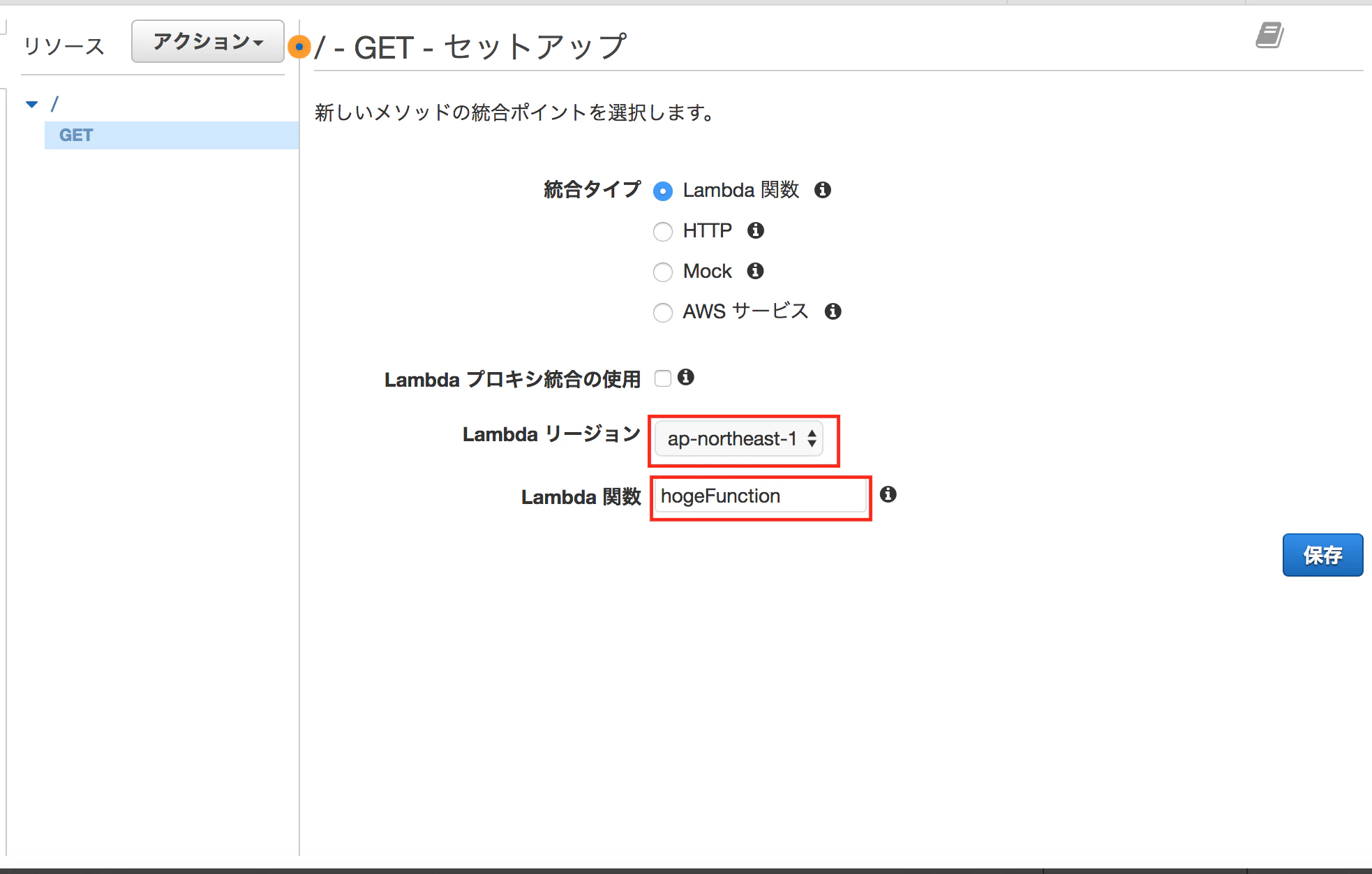Select Mock integration type
The image size is (1372, 874).
pyautogui.click(x=663, y=272)
